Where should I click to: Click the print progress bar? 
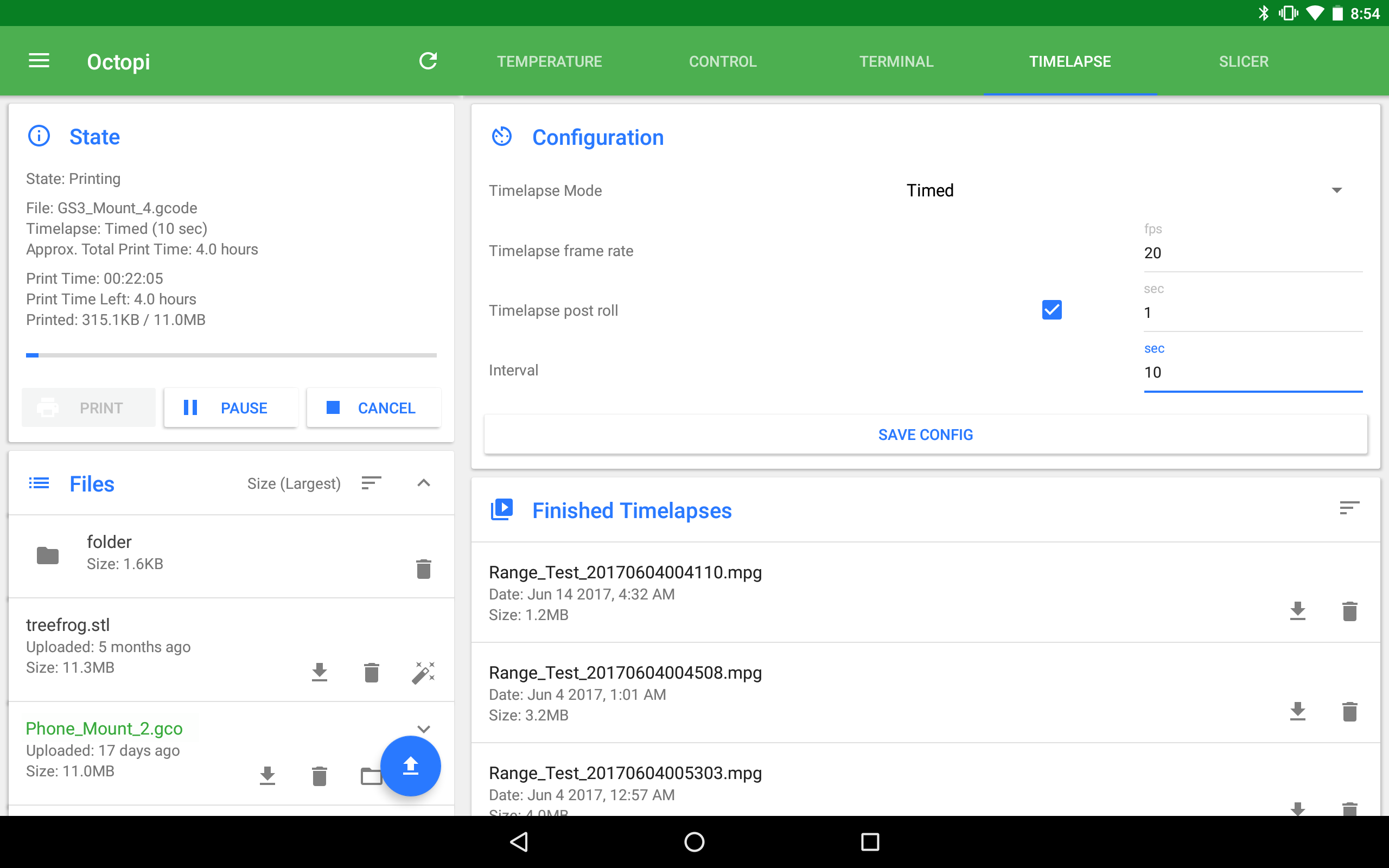coord(231,355)
